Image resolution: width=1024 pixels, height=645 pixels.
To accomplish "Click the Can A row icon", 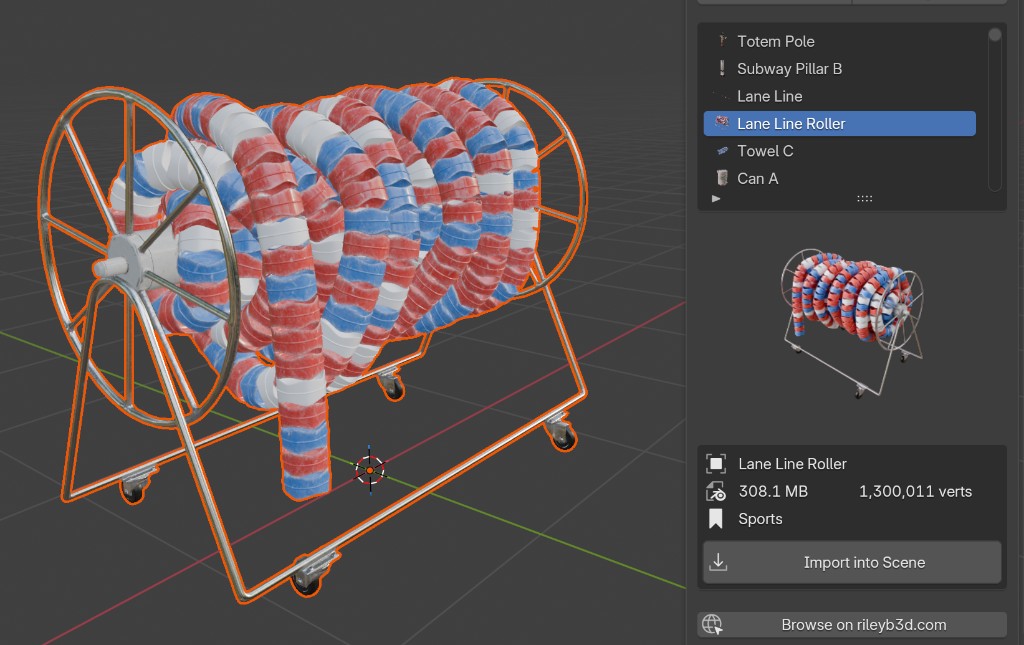I will tap(722, 178).
